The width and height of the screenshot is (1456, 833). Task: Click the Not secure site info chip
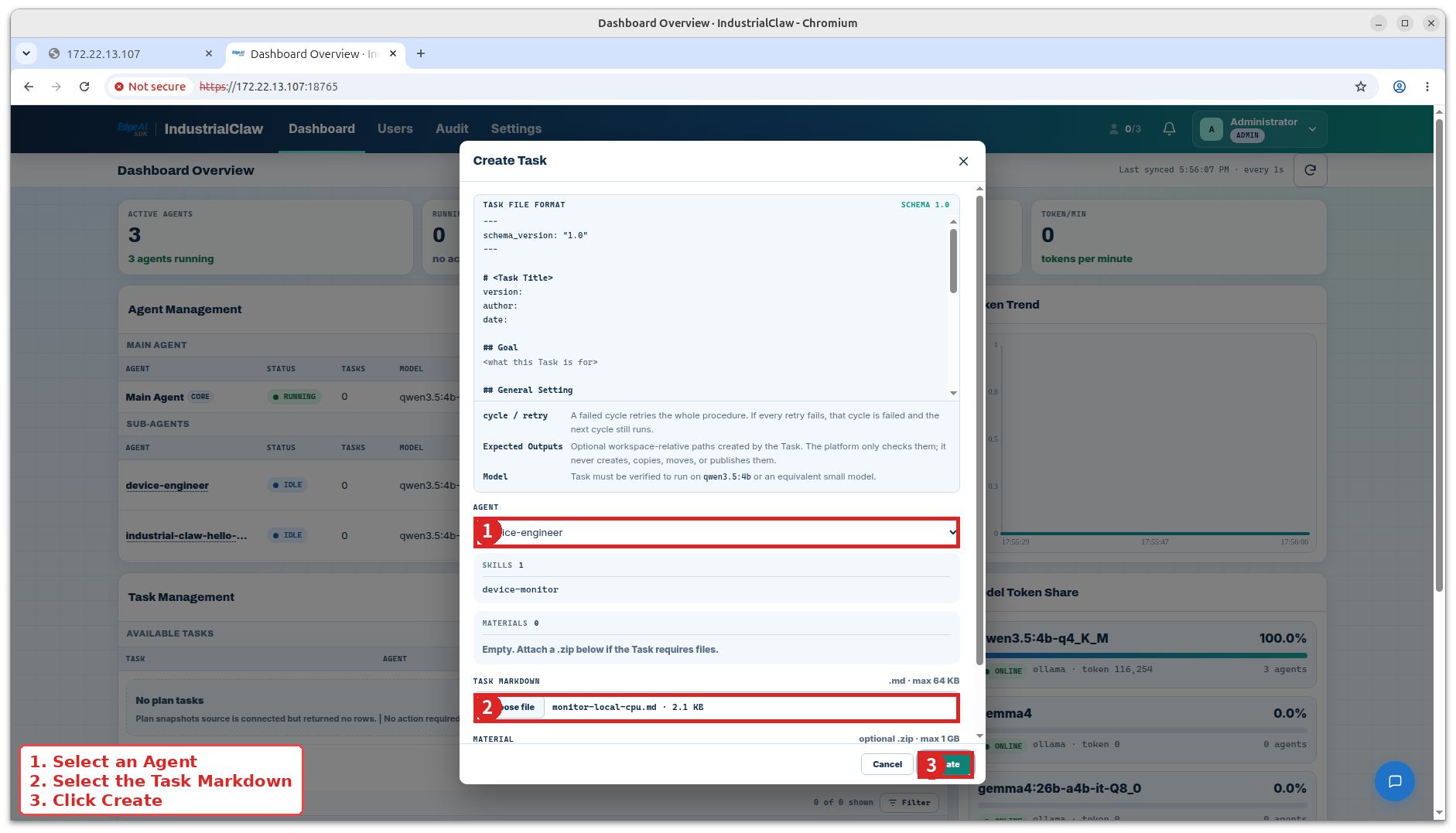coord(150,87)
